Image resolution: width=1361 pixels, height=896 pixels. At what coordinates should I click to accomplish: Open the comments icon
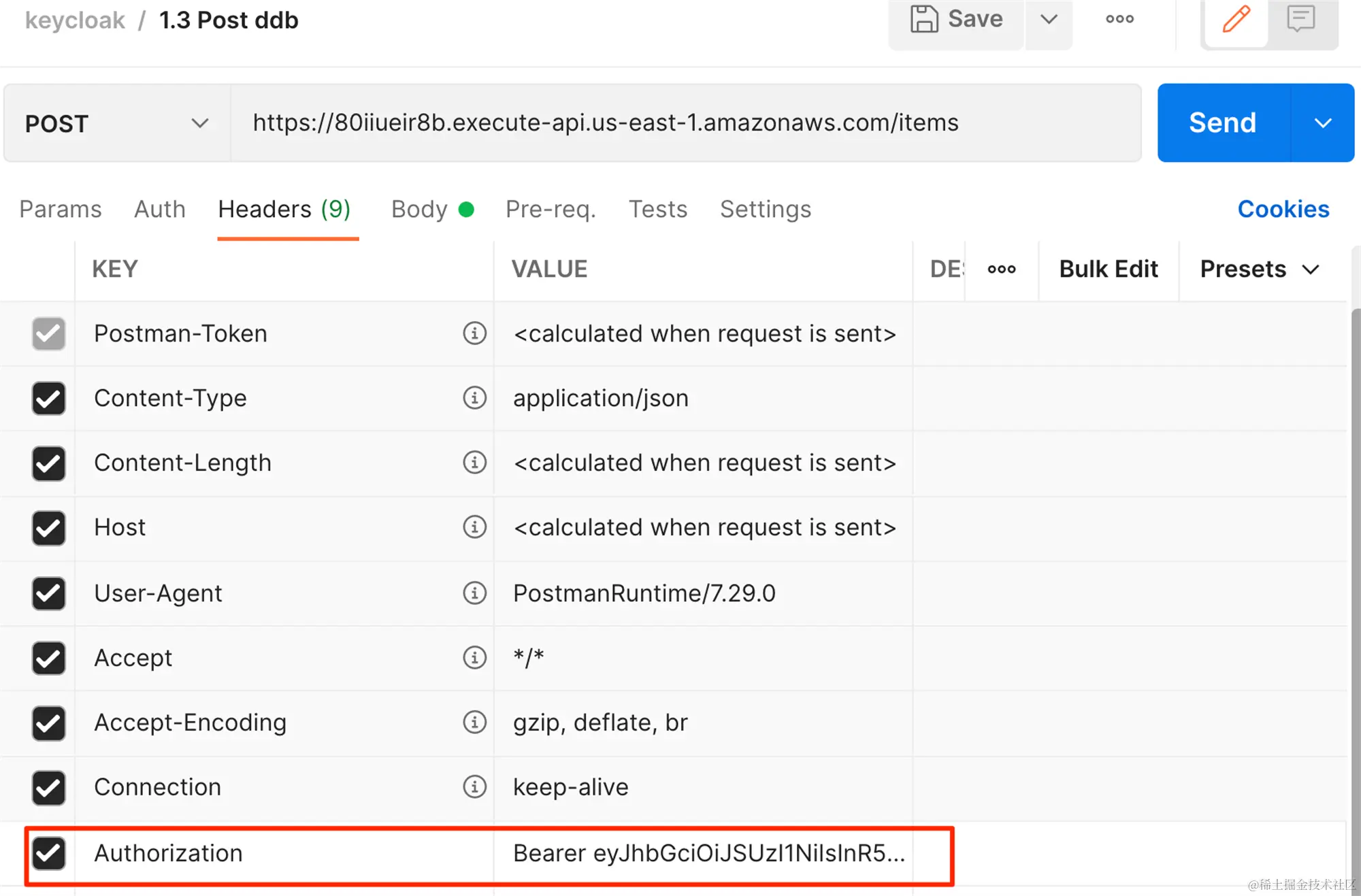tap(1300, 20)
